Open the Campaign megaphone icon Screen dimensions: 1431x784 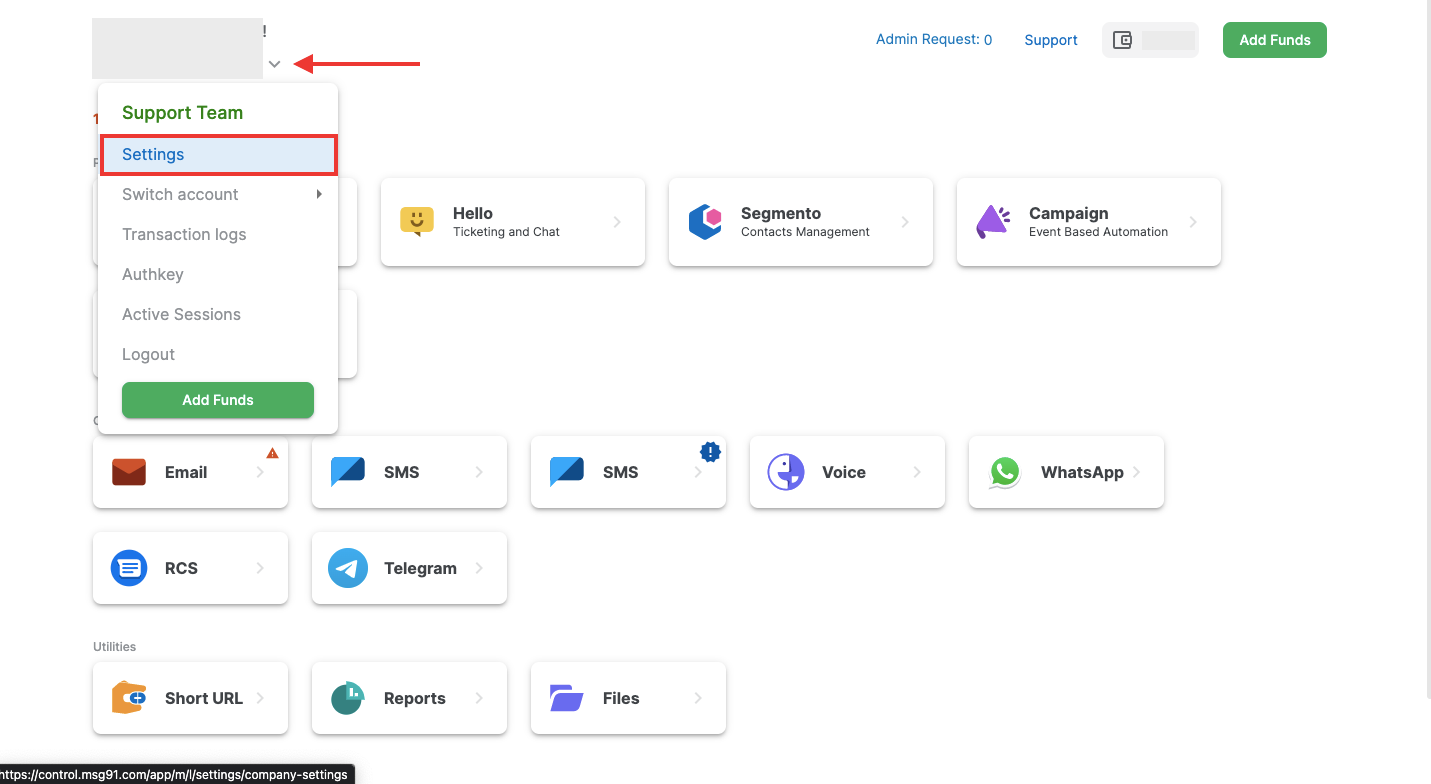coord(993,221)
